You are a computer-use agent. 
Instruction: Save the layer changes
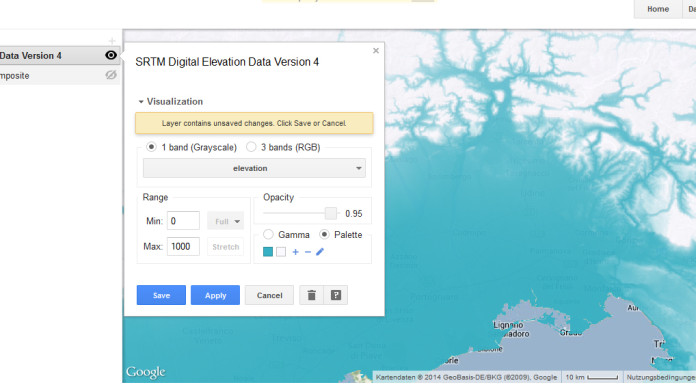161,295
